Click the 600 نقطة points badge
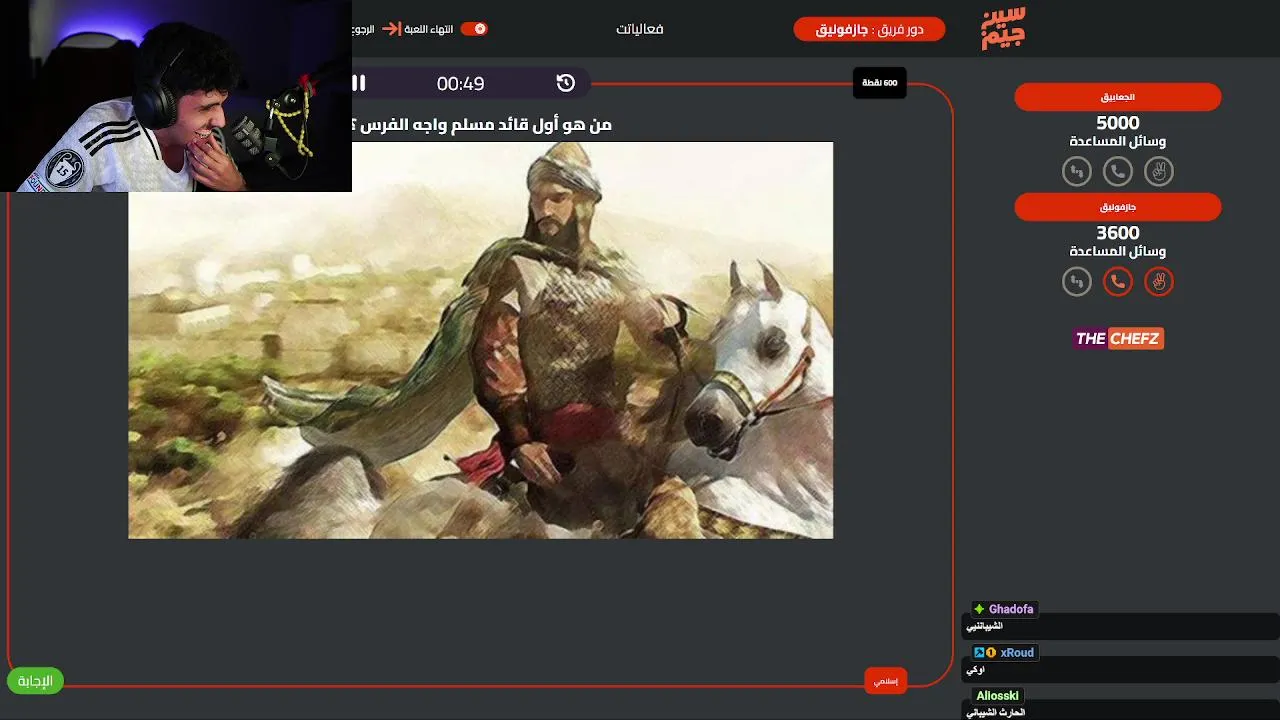1280x720 pixels. (880, 82)
